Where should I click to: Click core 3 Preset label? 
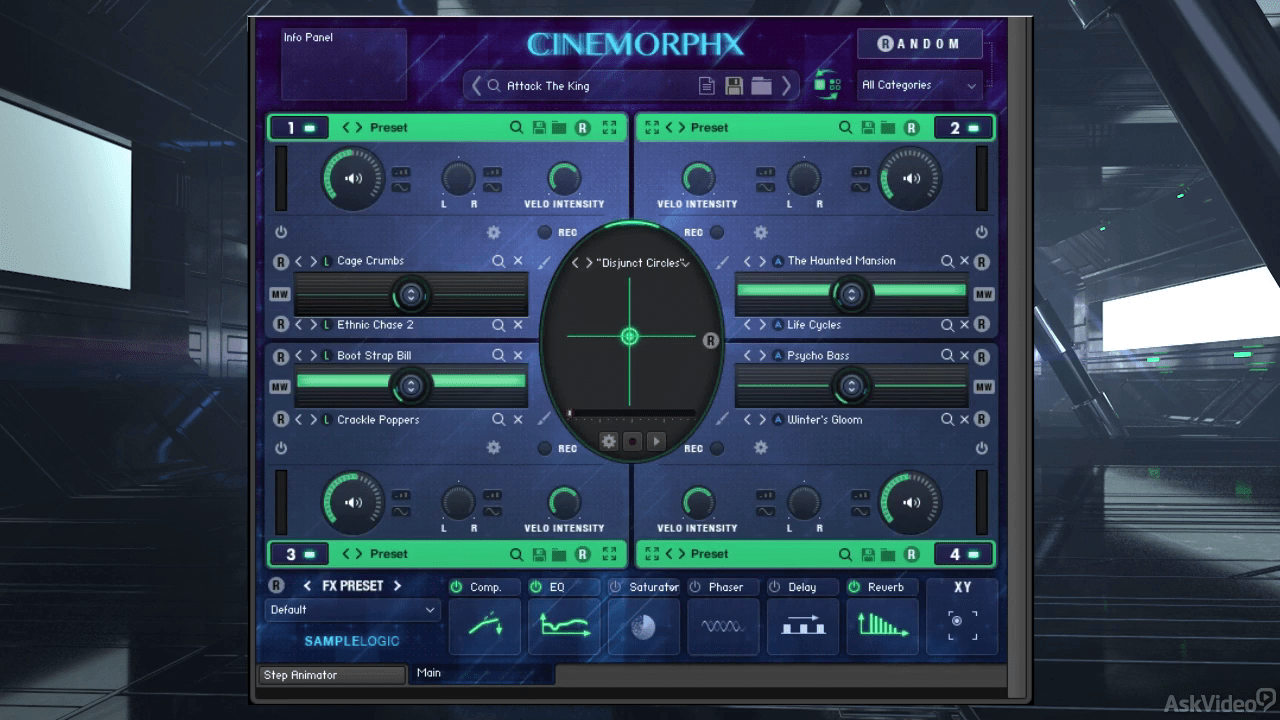point(388,554)
